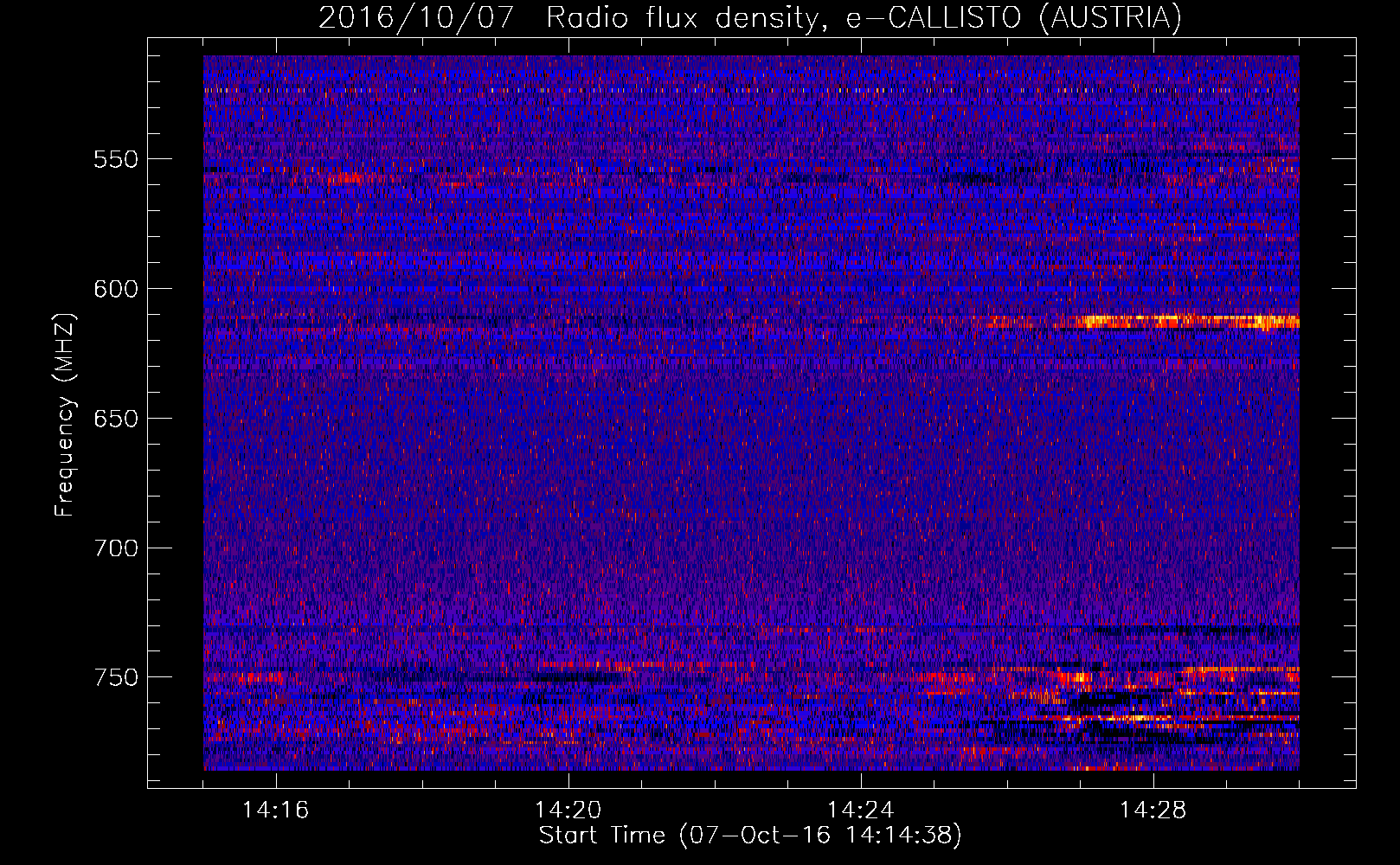
Task: Click the 'Frequency (MHZ)' axis label
Action: [65, 415]
